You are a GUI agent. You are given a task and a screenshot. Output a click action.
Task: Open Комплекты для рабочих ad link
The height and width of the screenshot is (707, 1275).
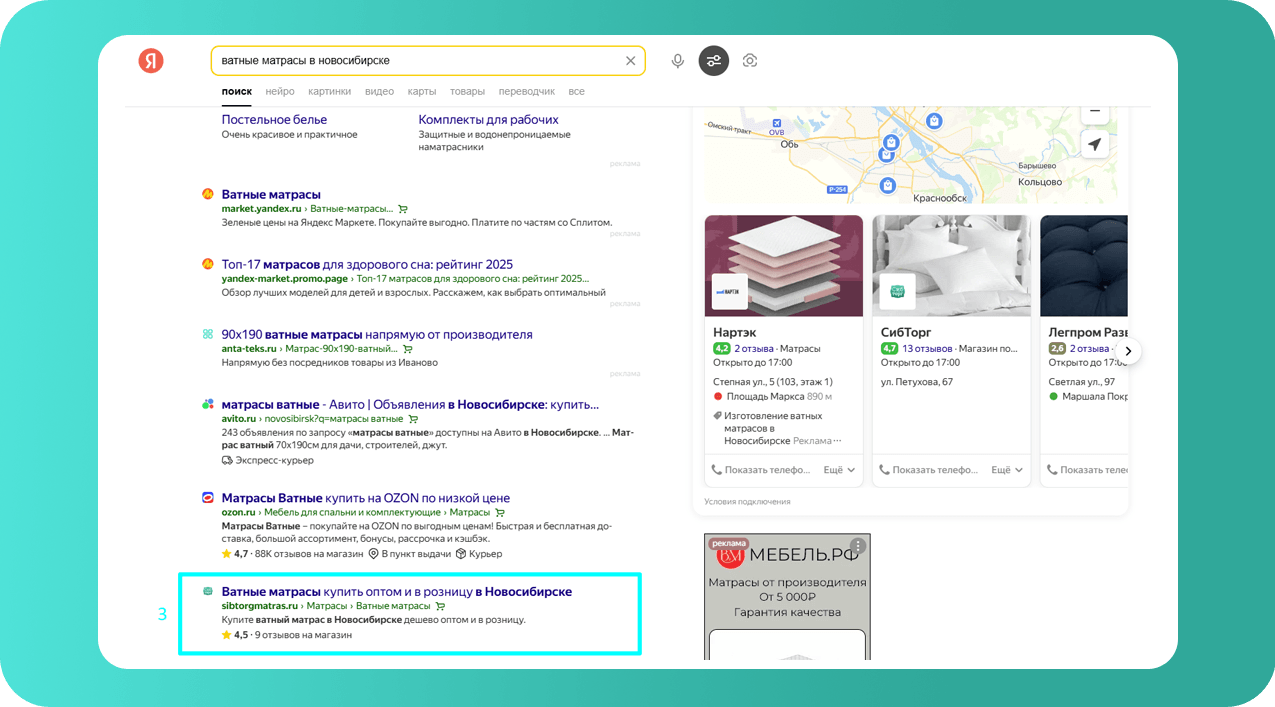pyautogui.click(x=488, y=120)
